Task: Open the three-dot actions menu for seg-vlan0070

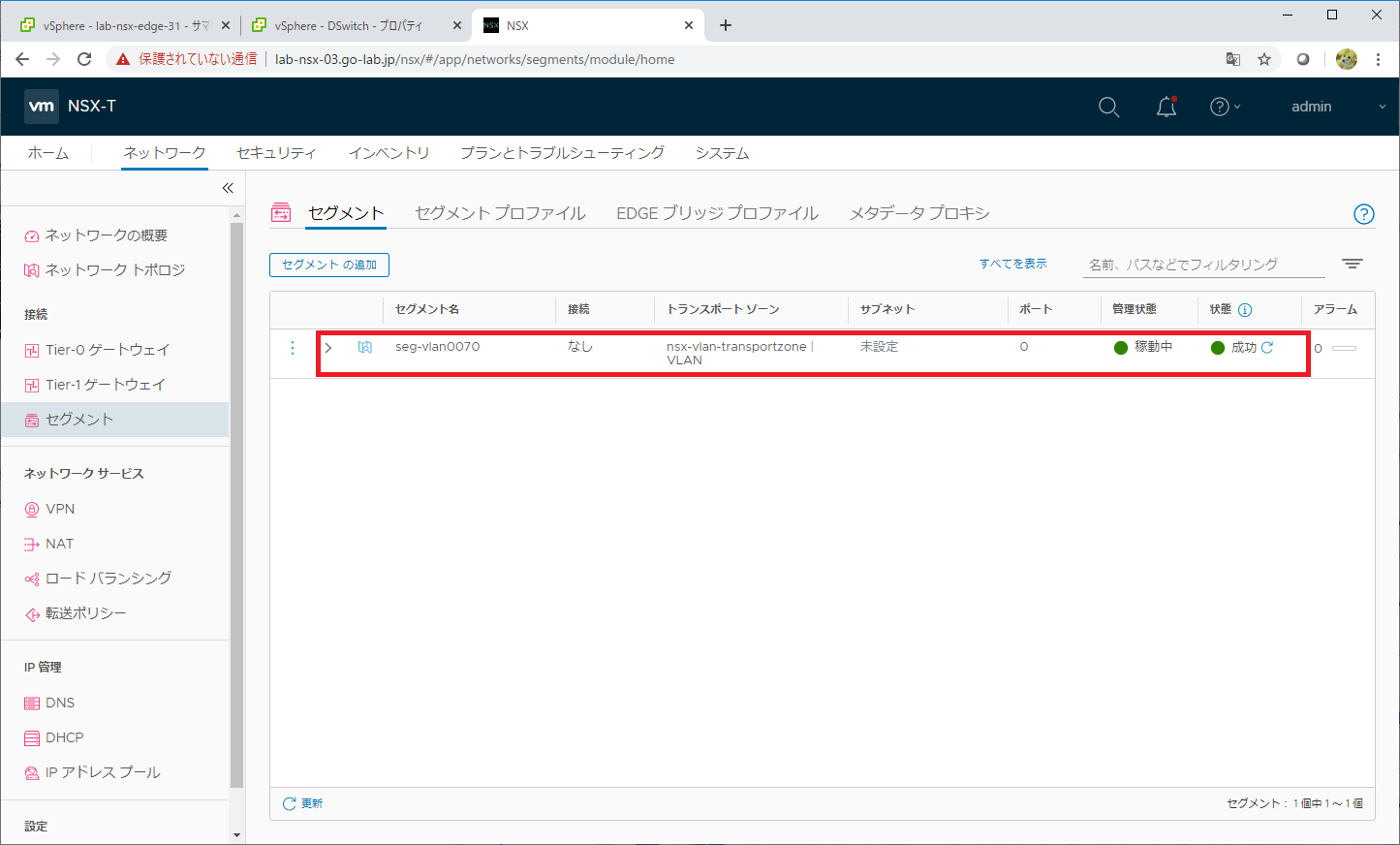Action: 293,347
